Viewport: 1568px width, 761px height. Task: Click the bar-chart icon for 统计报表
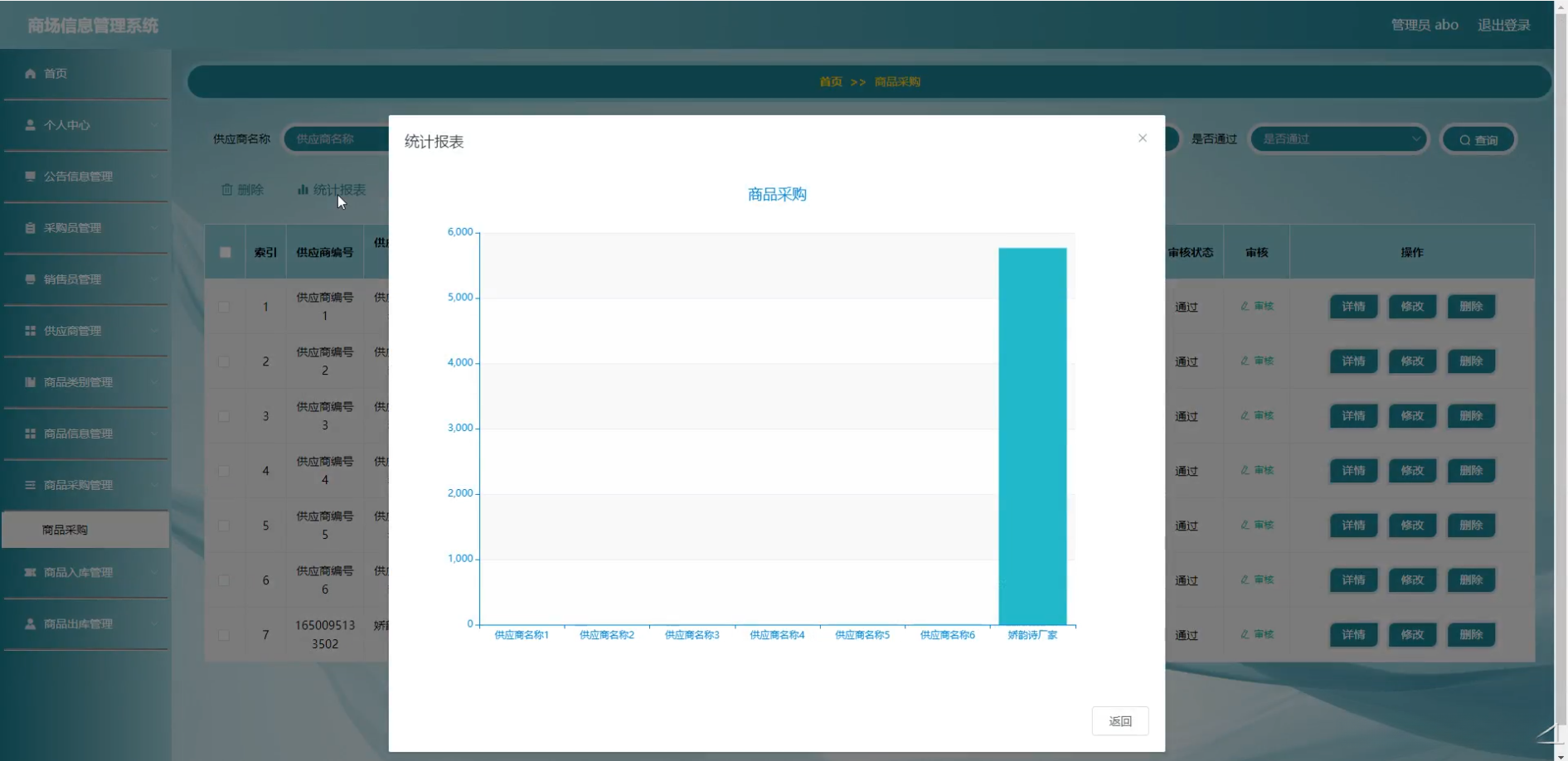pos(303,190)
